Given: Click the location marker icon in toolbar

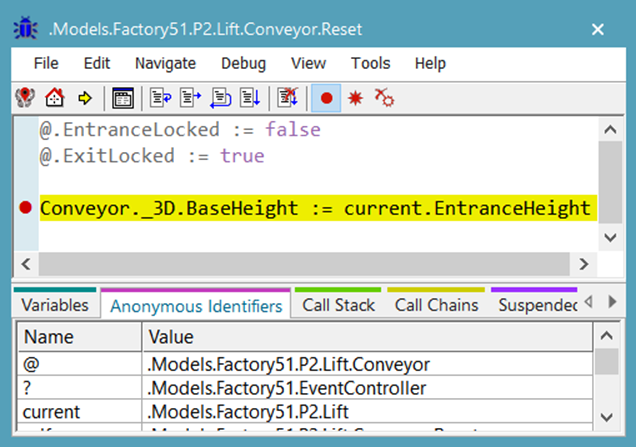Looking at the screenshot, I should [26, 98].
